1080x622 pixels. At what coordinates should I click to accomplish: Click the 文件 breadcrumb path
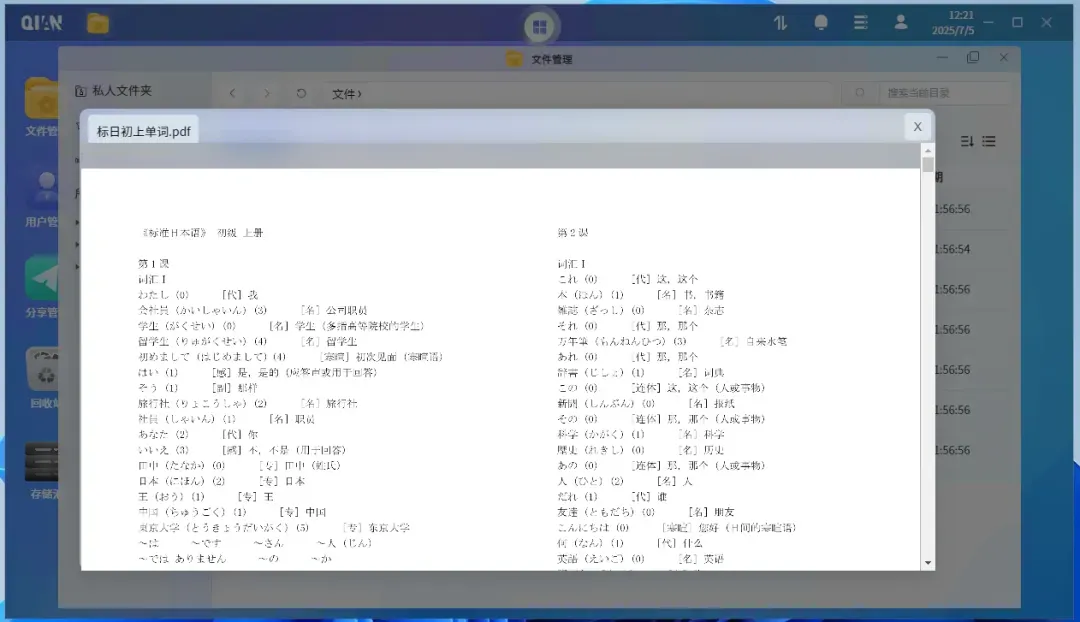[346, 94]
